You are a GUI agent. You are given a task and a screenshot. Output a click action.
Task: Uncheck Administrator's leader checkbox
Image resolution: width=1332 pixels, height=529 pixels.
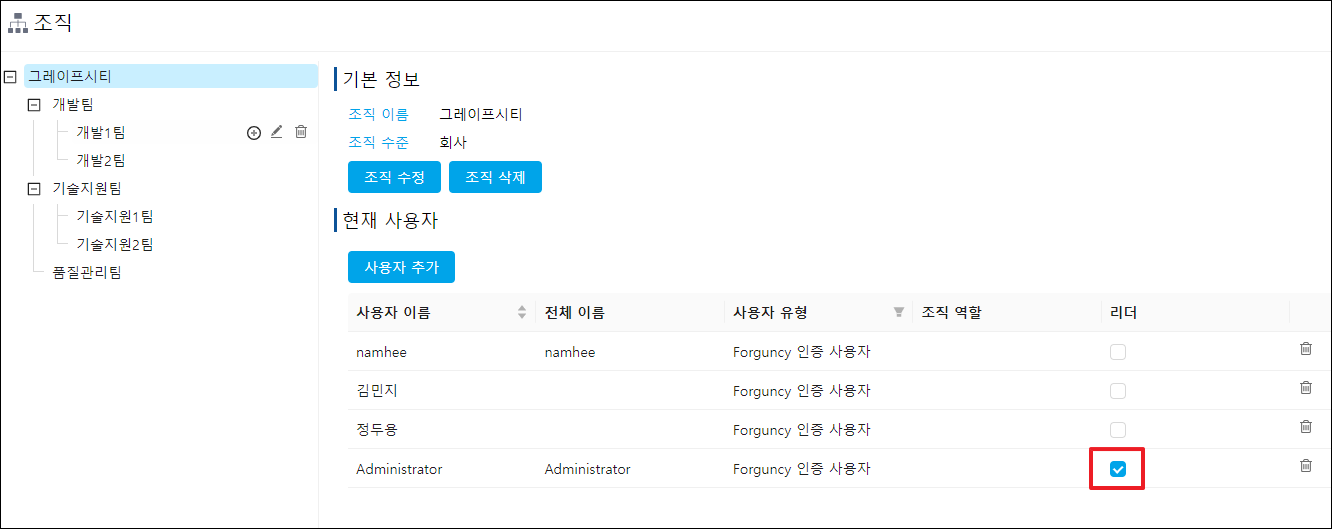click(x=1118, y=470)
